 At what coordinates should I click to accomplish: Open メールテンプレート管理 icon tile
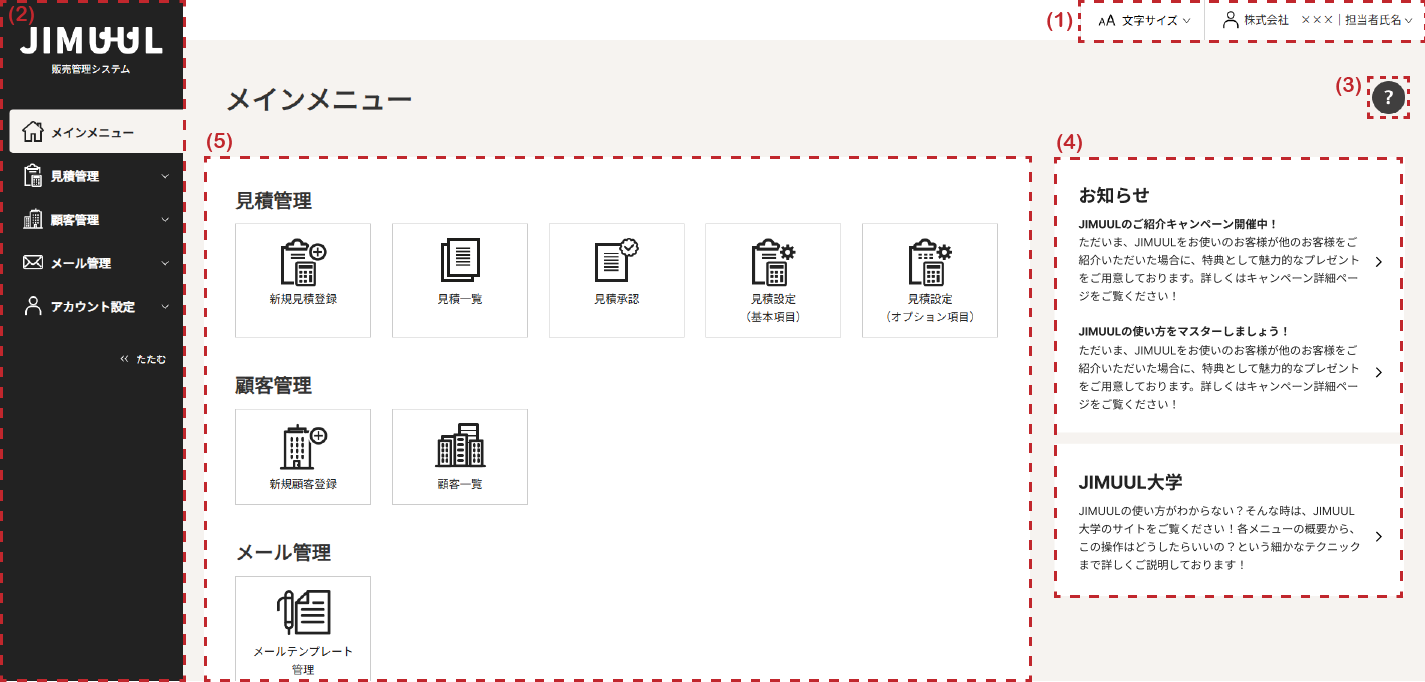303,627
